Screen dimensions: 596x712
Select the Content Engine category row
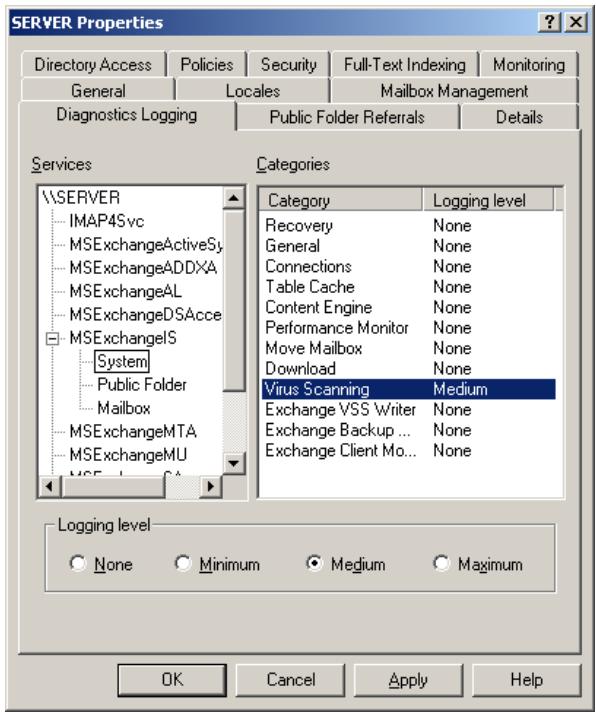click(409, 307)
